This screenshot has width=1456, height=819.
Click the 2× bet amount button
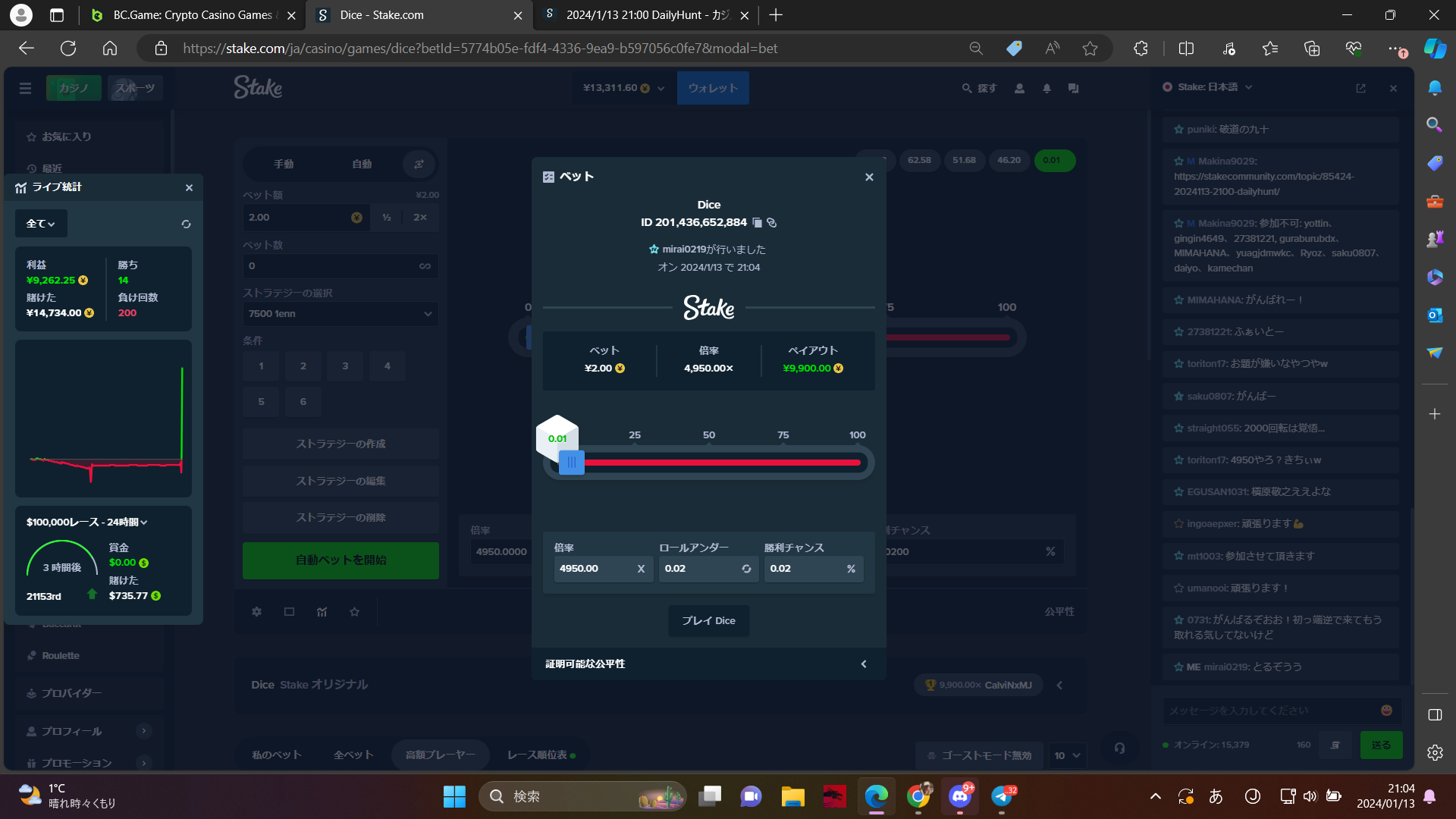pyautogui.click(x=420, y=218)
